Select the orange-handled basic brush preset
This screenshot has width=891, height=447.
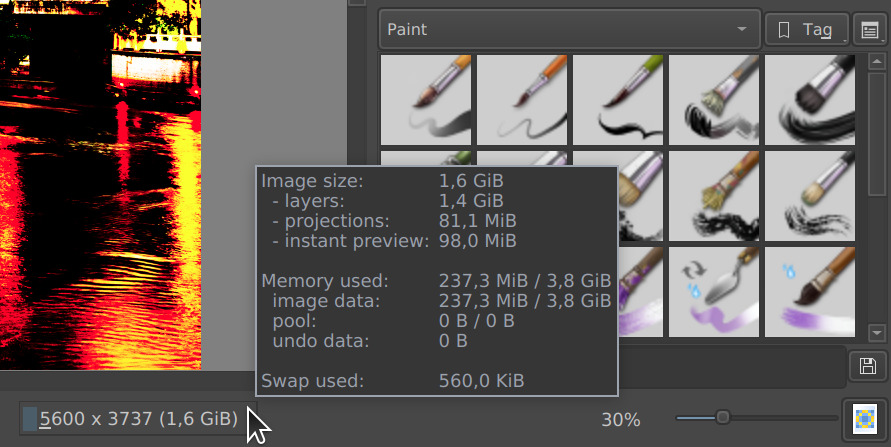[426, 99]
